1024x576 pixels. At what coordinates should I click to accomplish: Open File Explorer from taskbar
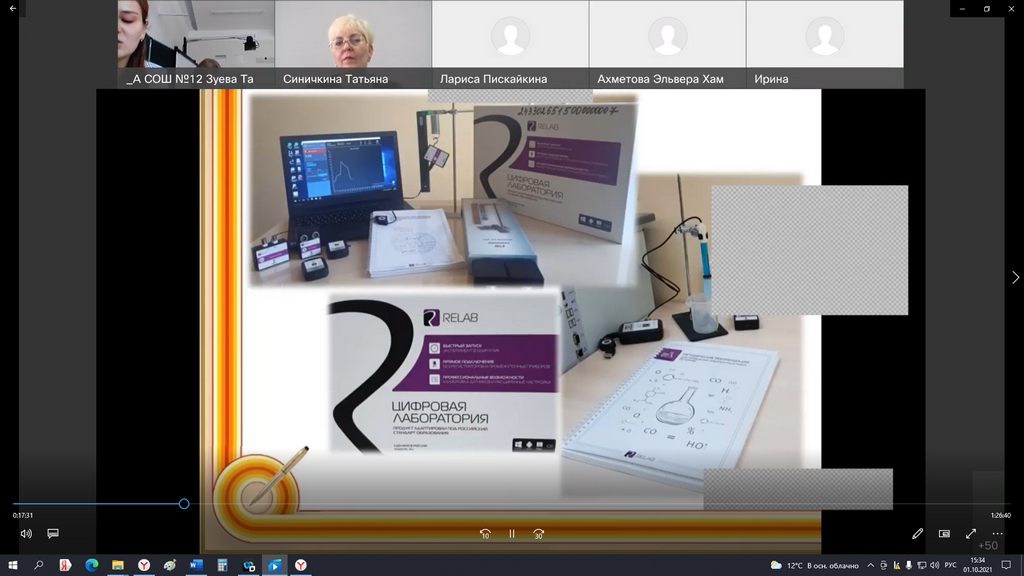click(118, 565)
